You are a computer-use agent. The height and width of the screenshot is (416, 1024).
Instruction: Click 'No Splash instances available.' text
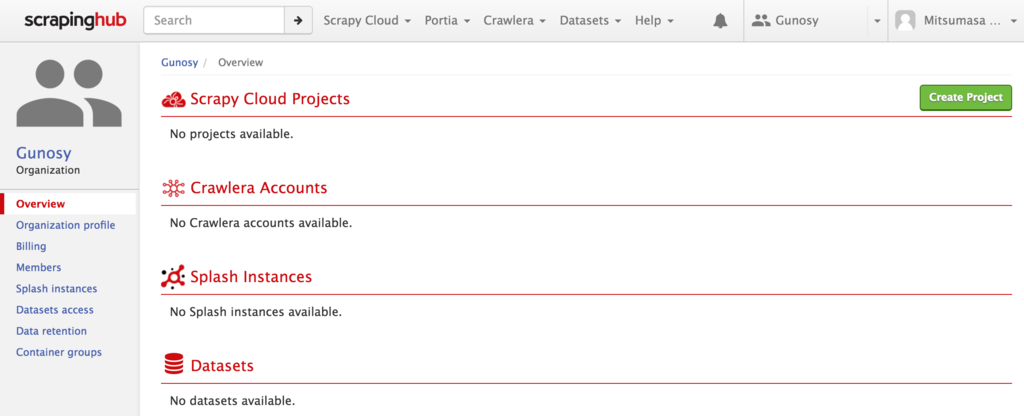(256, 312)
